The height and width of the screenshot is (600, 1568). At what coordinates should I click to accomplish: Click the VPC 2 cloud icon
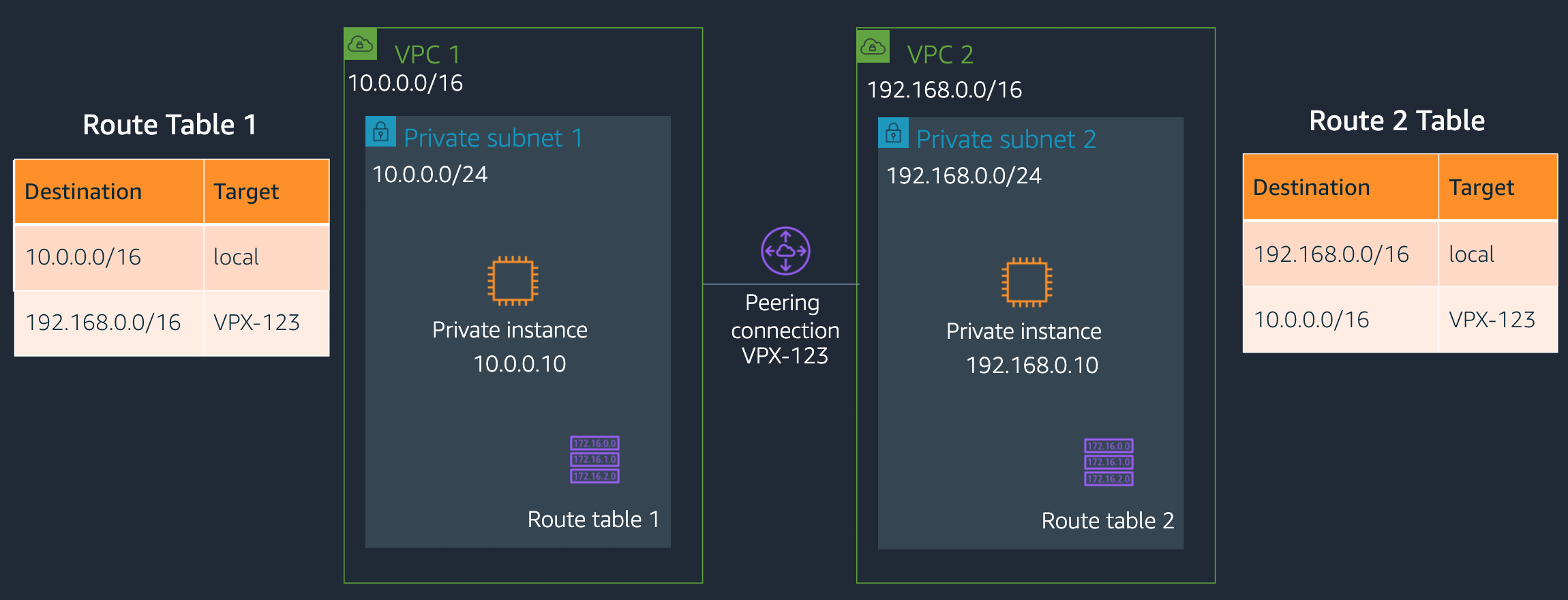pyautogui.click(x=873, y=46)
